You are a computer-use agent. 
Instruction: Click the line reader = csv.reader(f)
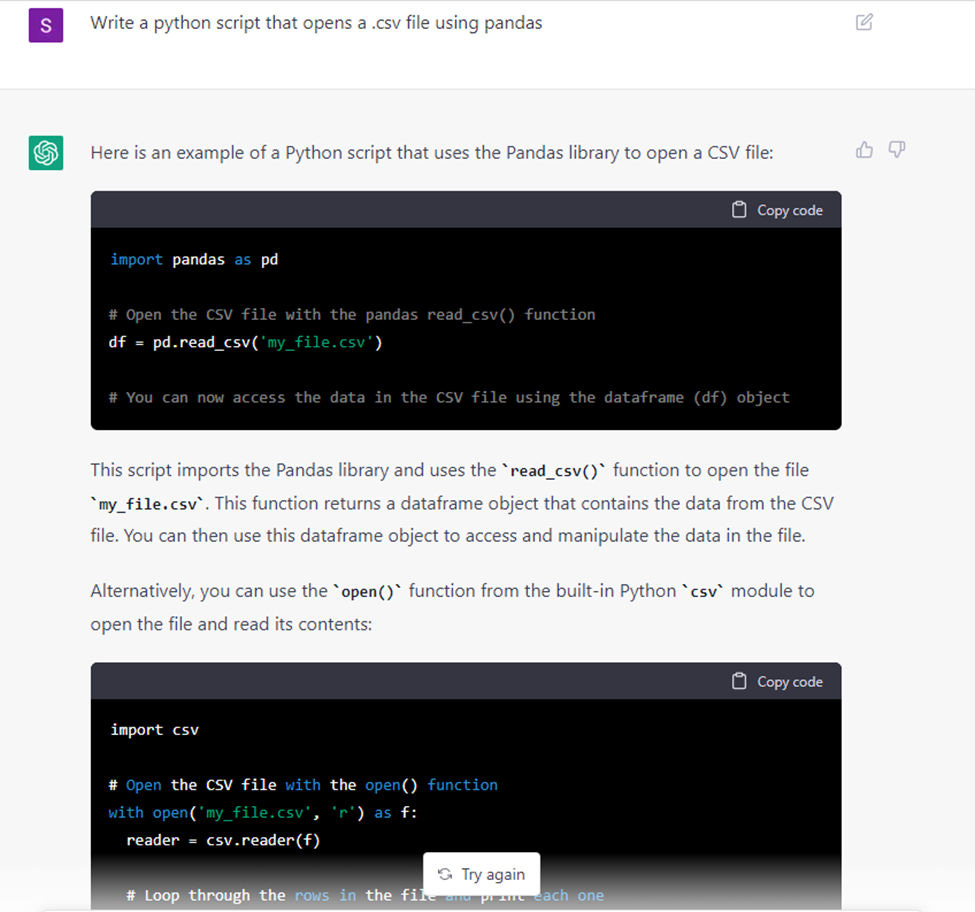tap(223, 841)
